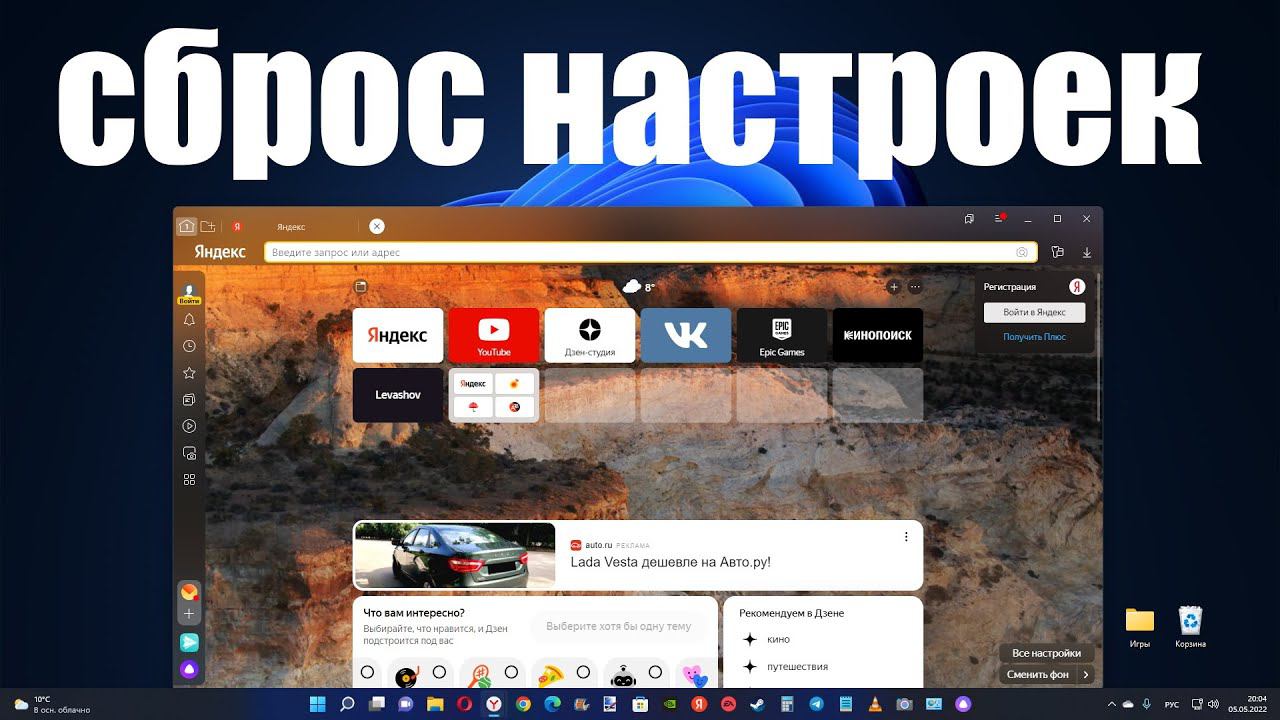Switch input language РУС in tray

tap(1173, 704)
